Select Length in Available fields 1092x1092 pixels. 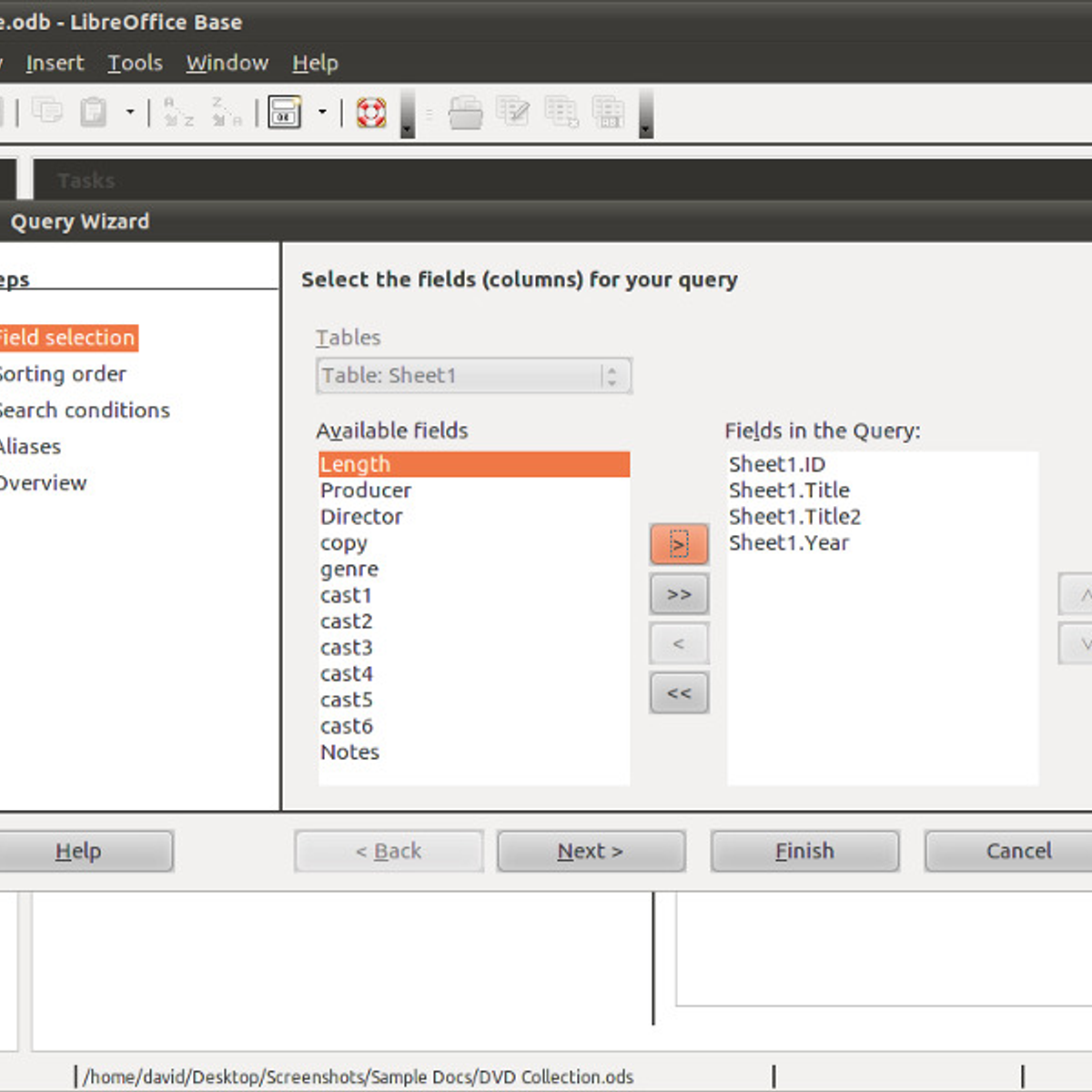tap(474, 464)
